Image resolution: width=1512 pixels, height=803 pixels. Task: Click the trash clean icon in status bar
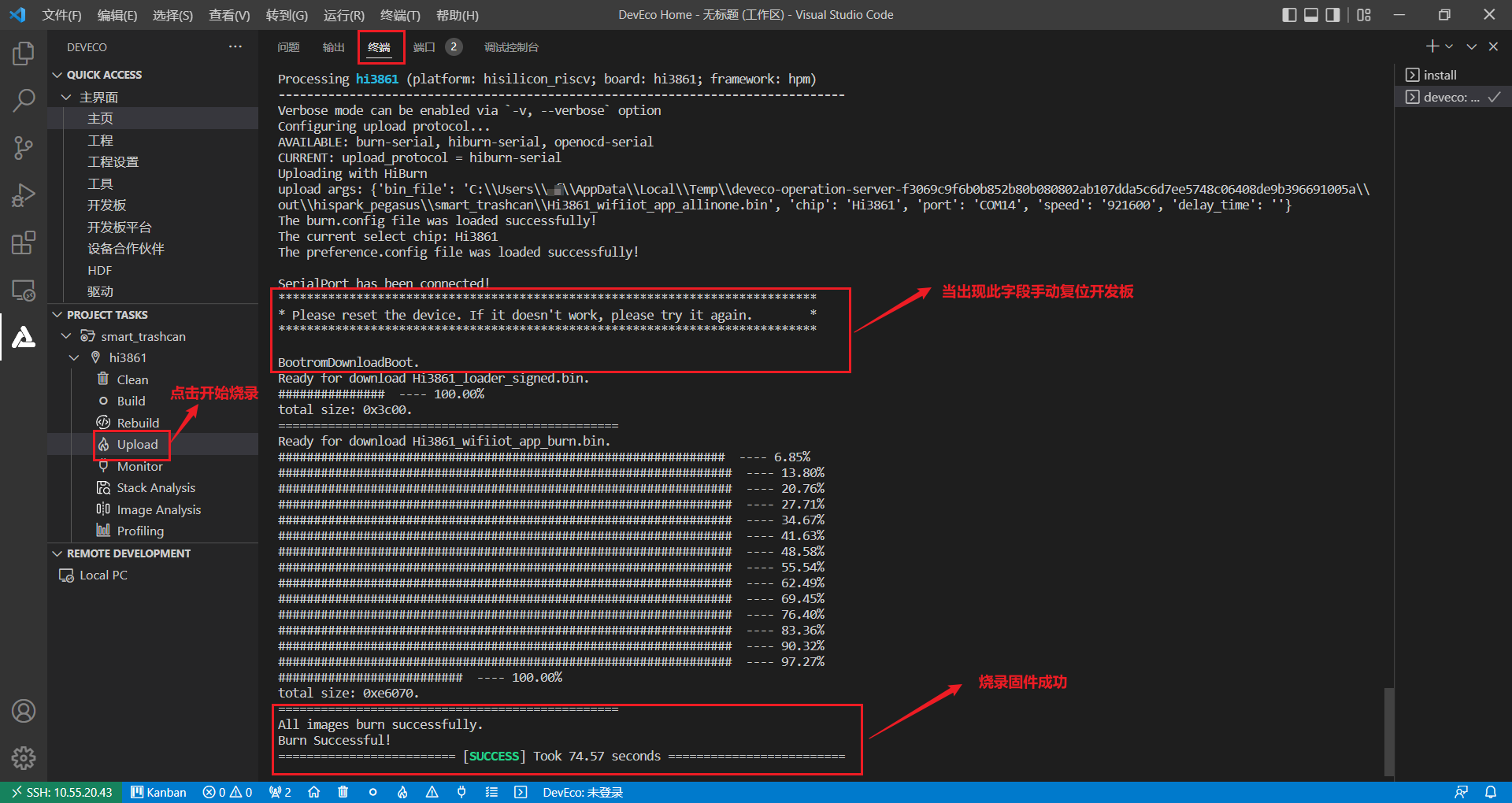[x=343, y=792]
